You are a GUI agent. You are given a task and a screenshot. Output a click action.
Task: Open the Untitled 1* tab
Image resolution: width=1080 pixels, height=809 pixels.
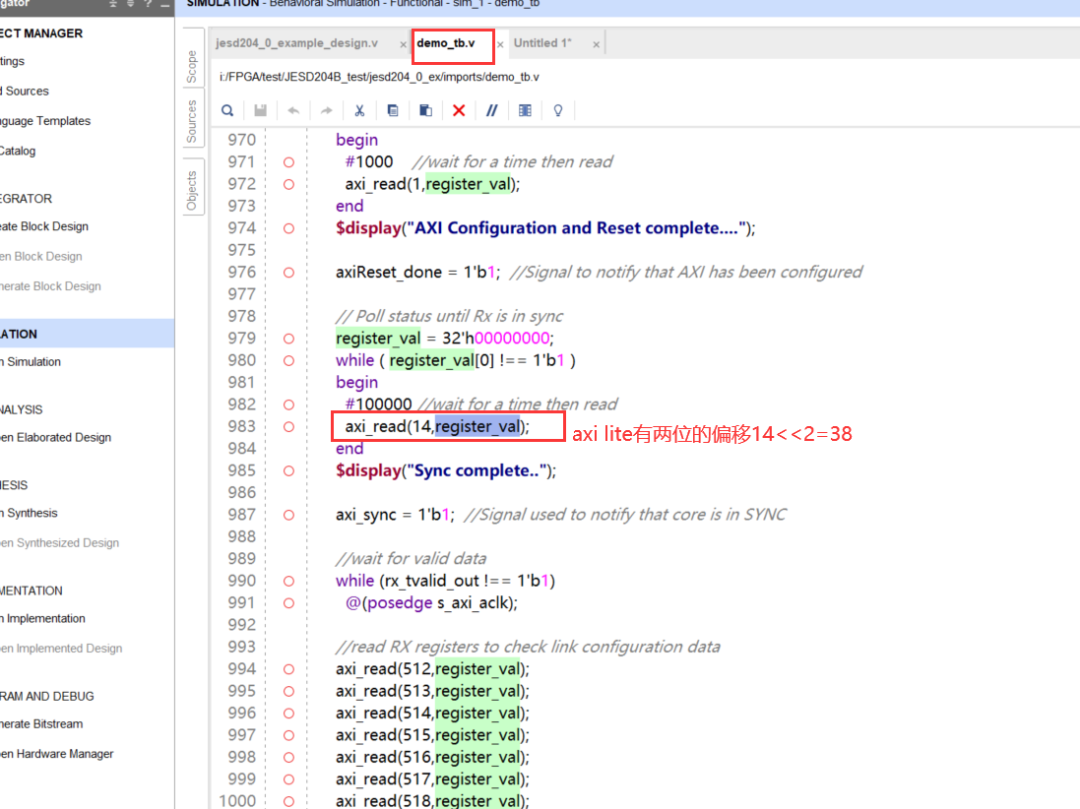point(543,43)
